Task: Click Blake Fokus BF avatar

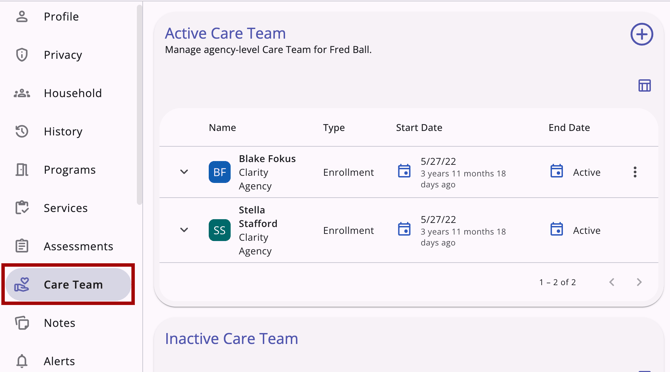Action: tap(220, 172)
